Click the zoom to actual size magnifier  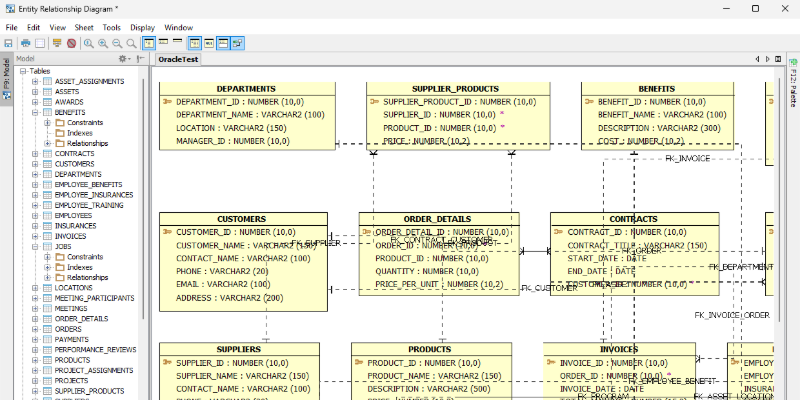point(89,43)
